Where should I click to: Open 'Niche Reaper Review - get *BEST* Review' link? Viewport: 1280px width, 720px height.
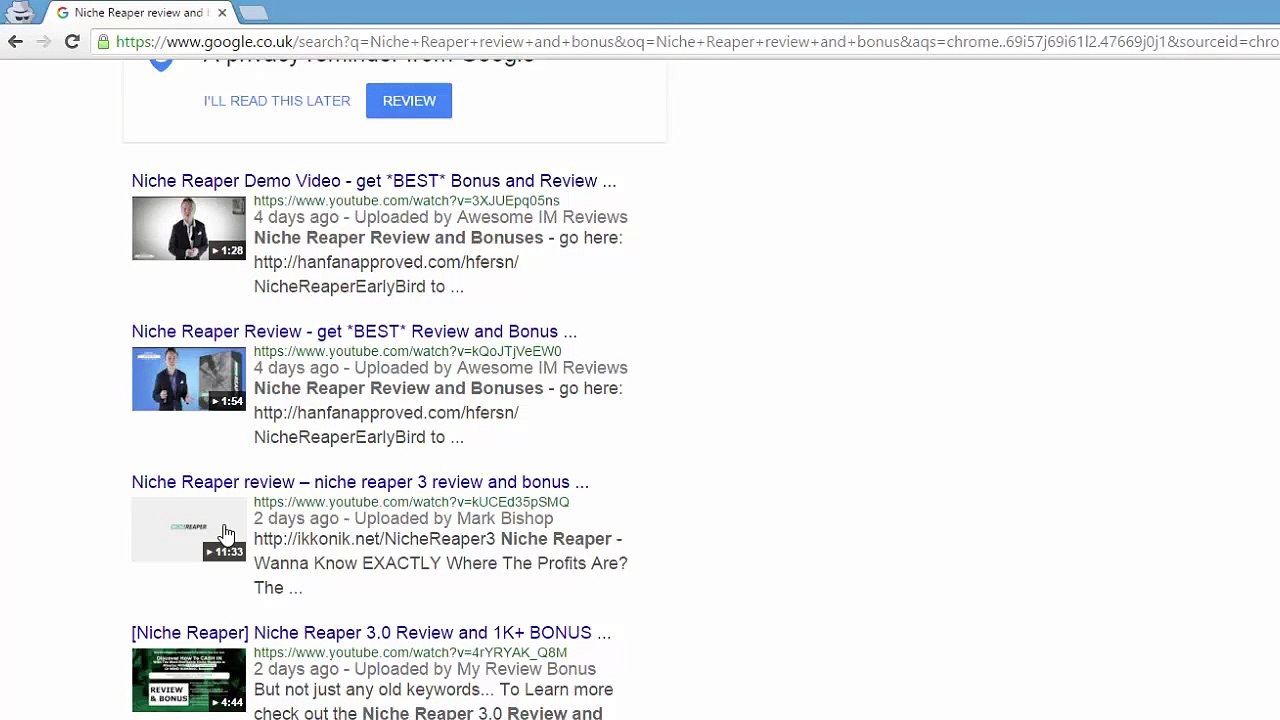354,332
